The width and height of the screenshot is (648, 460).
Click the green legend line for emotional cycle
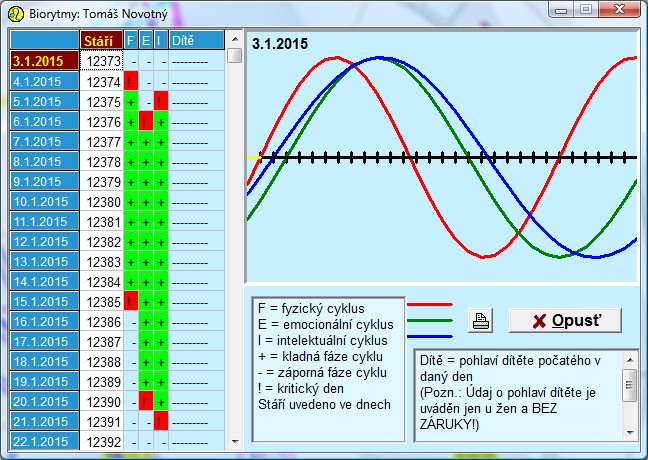[430, 321]
